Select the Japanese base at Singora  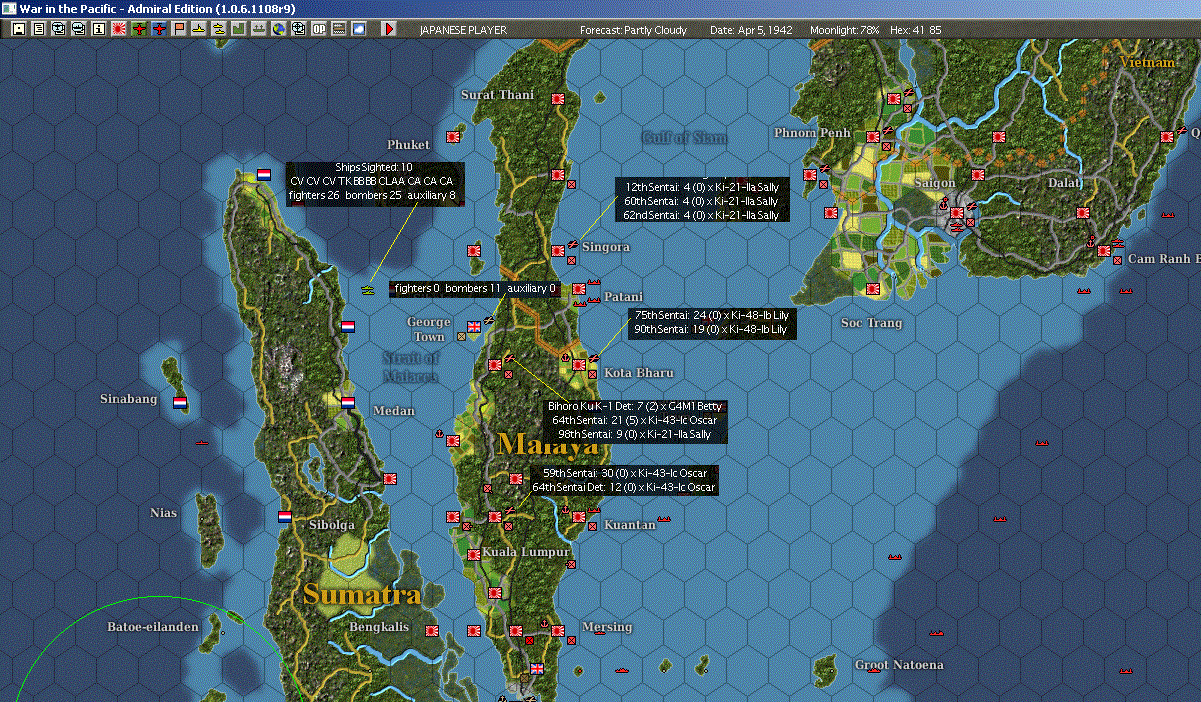point(557,250)
